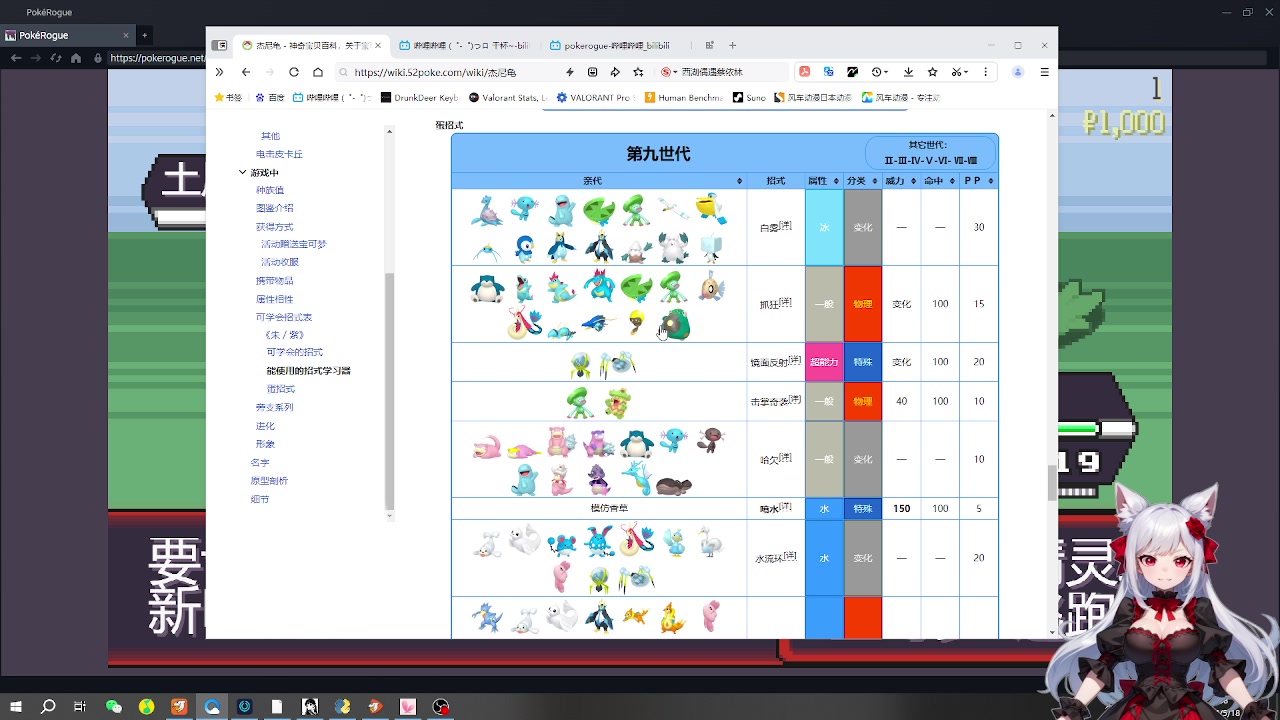The height and width of the screenshot is (720, 1280).
Task: Click the share arrow icon in address bar
Action: [615, 72]
